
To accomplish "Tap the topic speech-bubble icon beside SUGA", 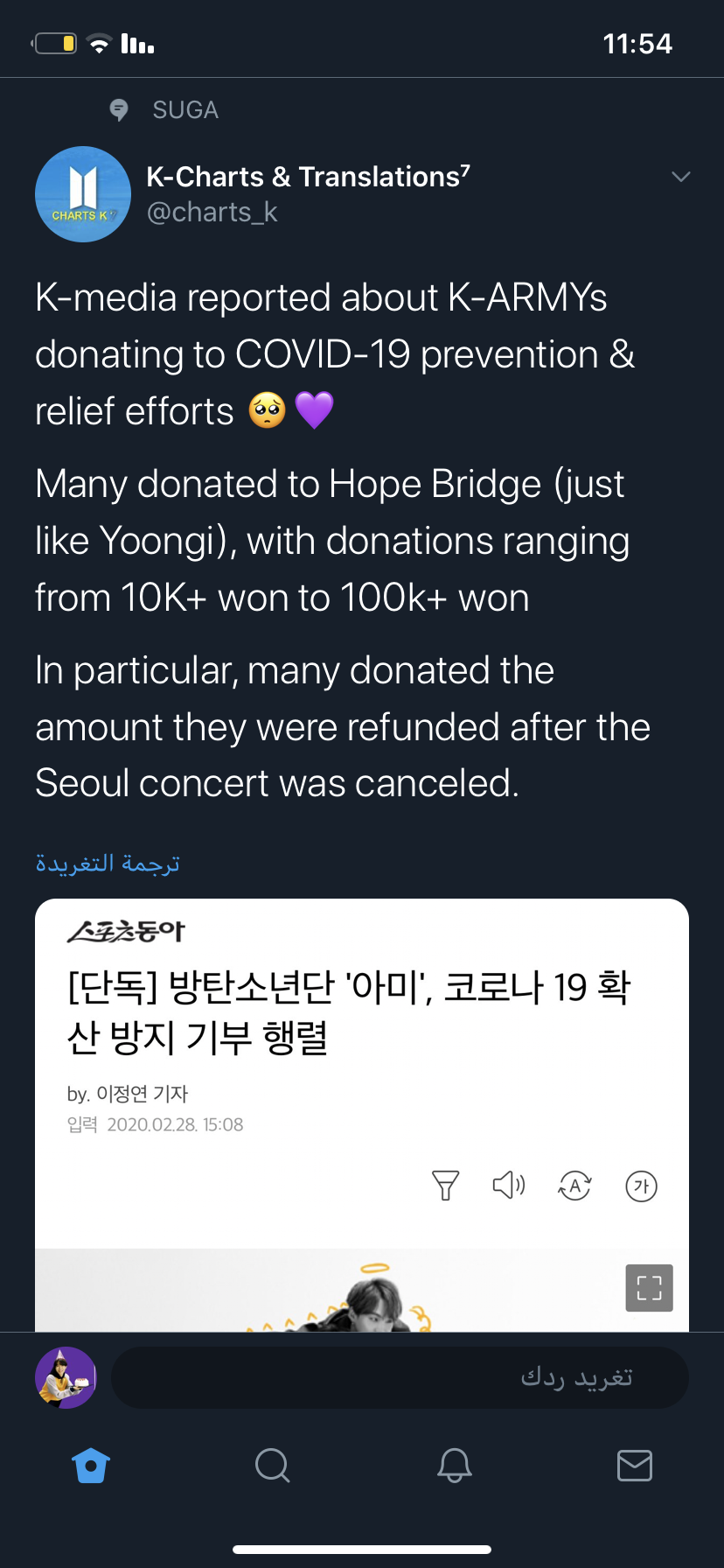I will 119,110.
